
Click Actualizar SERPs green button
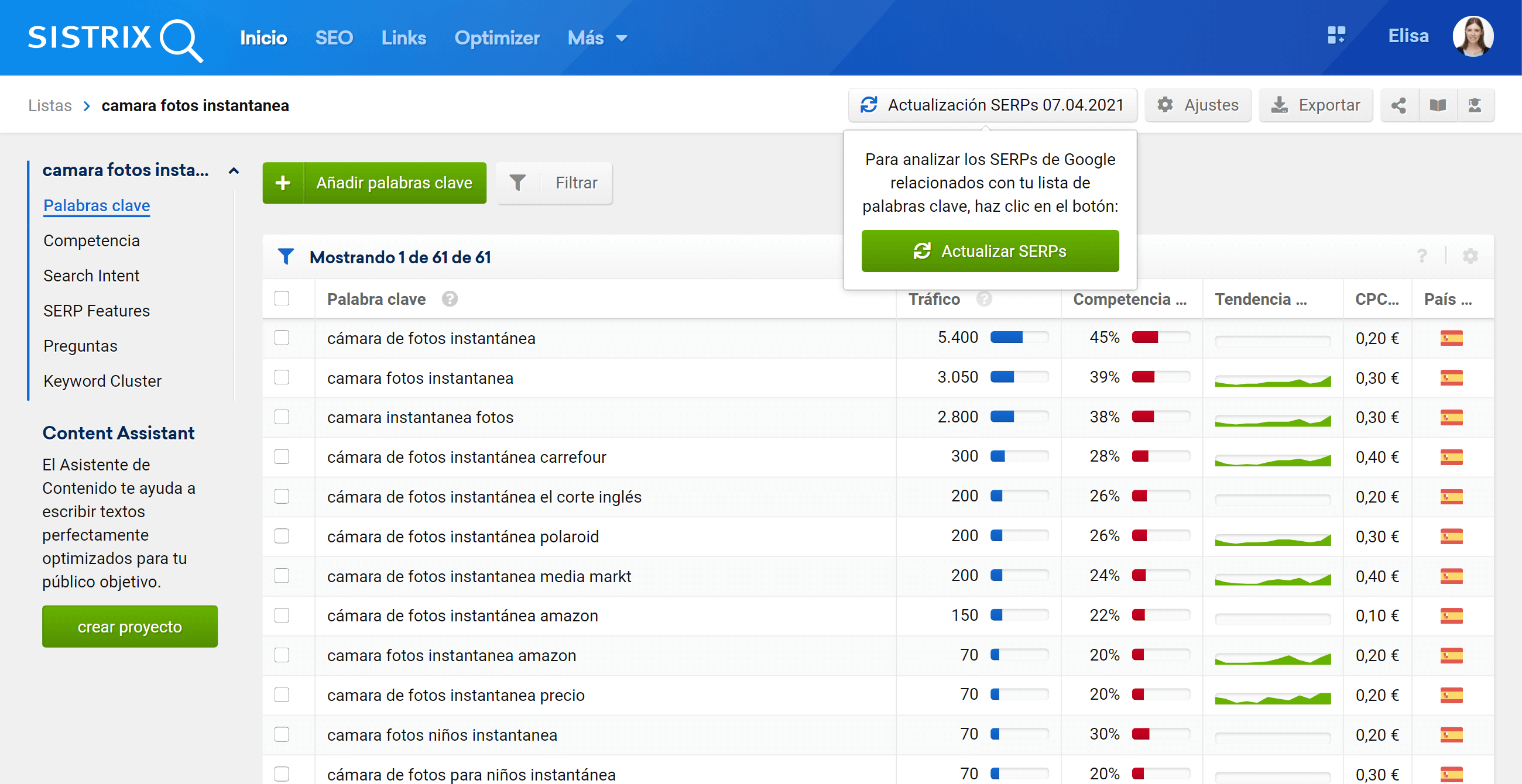[990, 251]
